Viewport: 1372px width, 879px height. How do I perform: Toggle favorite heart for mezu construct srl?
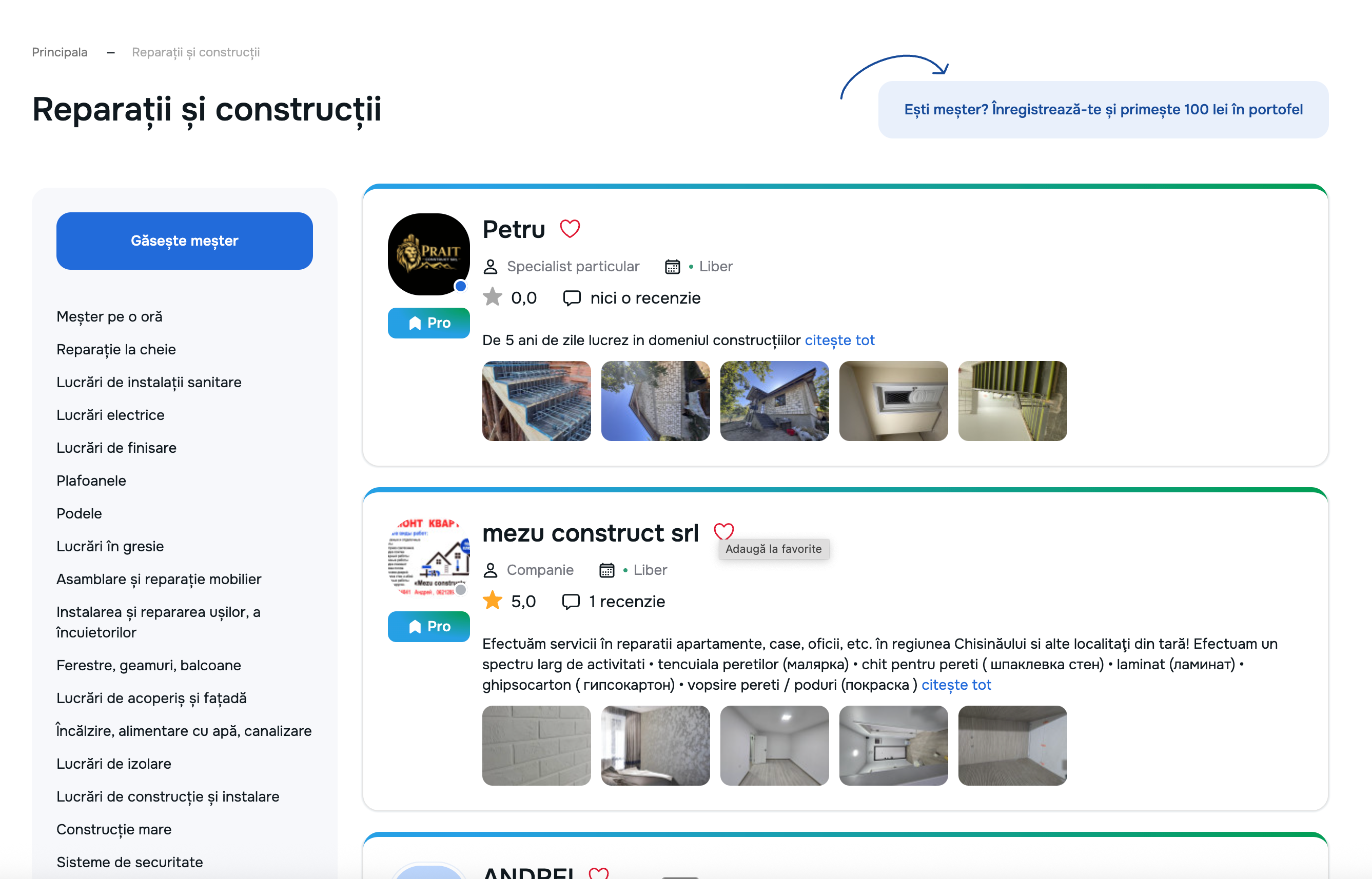pos(723,531)
